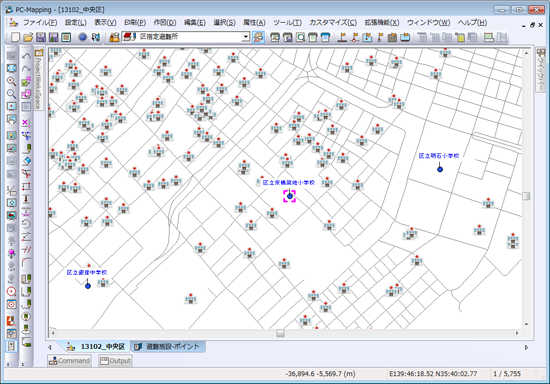550x384 pixels.
Task: Click the blue globe toolbar icon
Action: (x=82, y=37)
